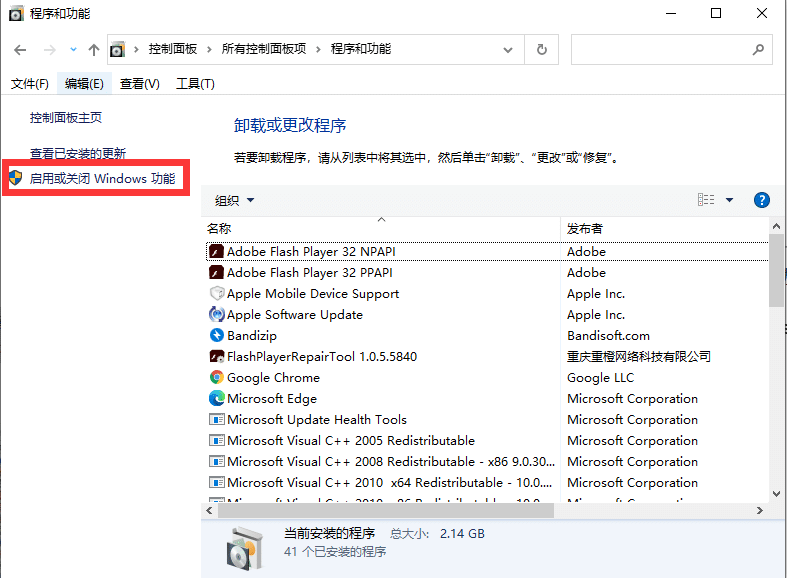
Task: Click 所有控制面板项 in the breadcrumb
Action: tap(264, 49)
